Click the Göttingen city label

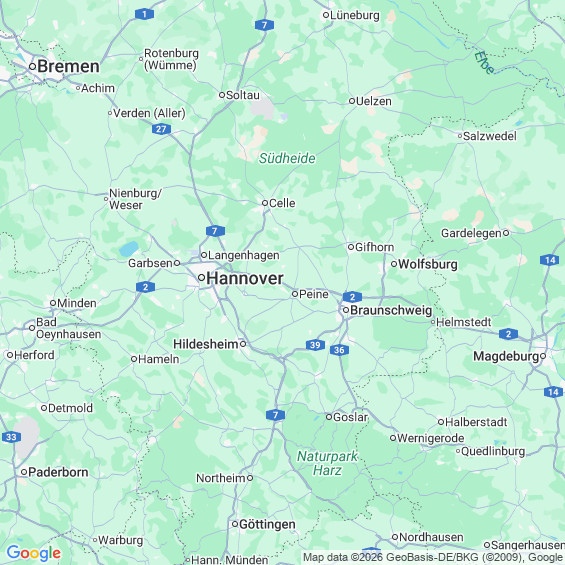(267, 524)
